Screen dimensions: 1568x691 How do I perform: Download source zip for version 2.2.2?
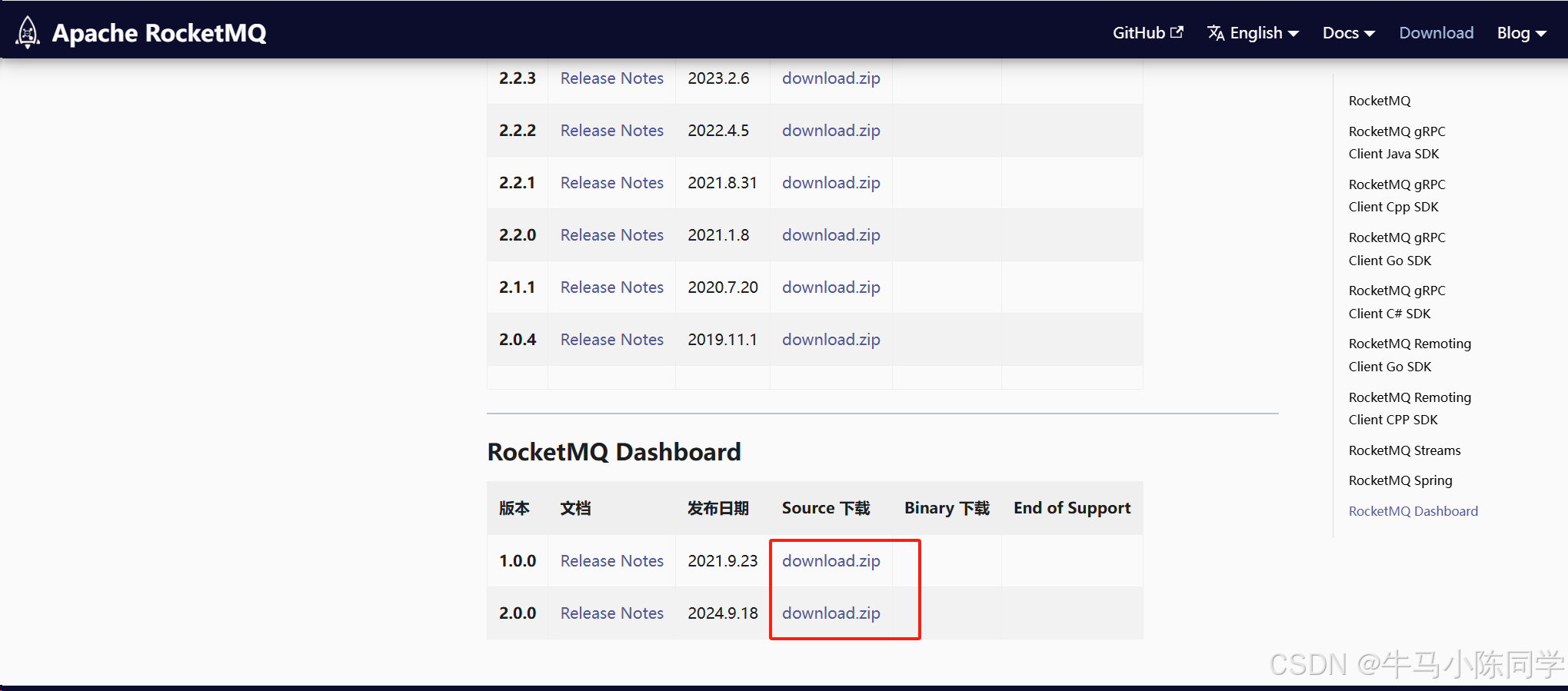[831, 131]
